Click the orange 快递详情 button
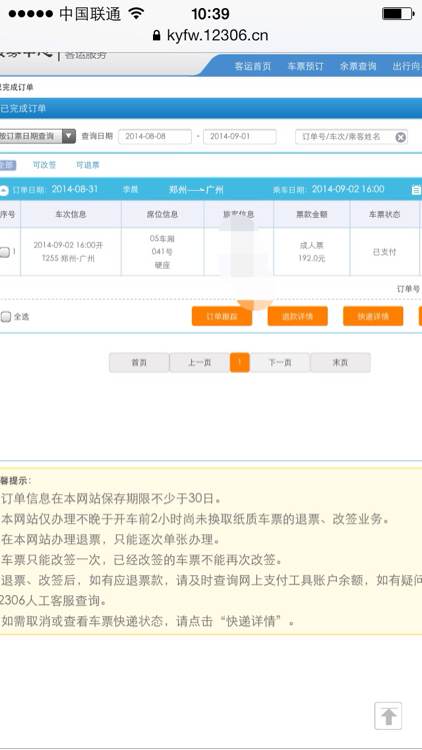Screen dimensions: 422x750 click(373, 316)
